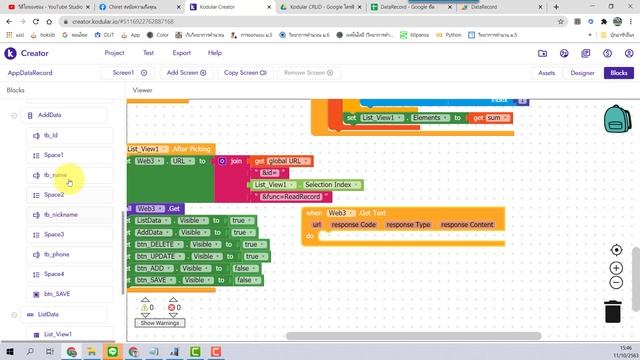
Task: Collapse the ListData component tree
Action: pos(14,315)
